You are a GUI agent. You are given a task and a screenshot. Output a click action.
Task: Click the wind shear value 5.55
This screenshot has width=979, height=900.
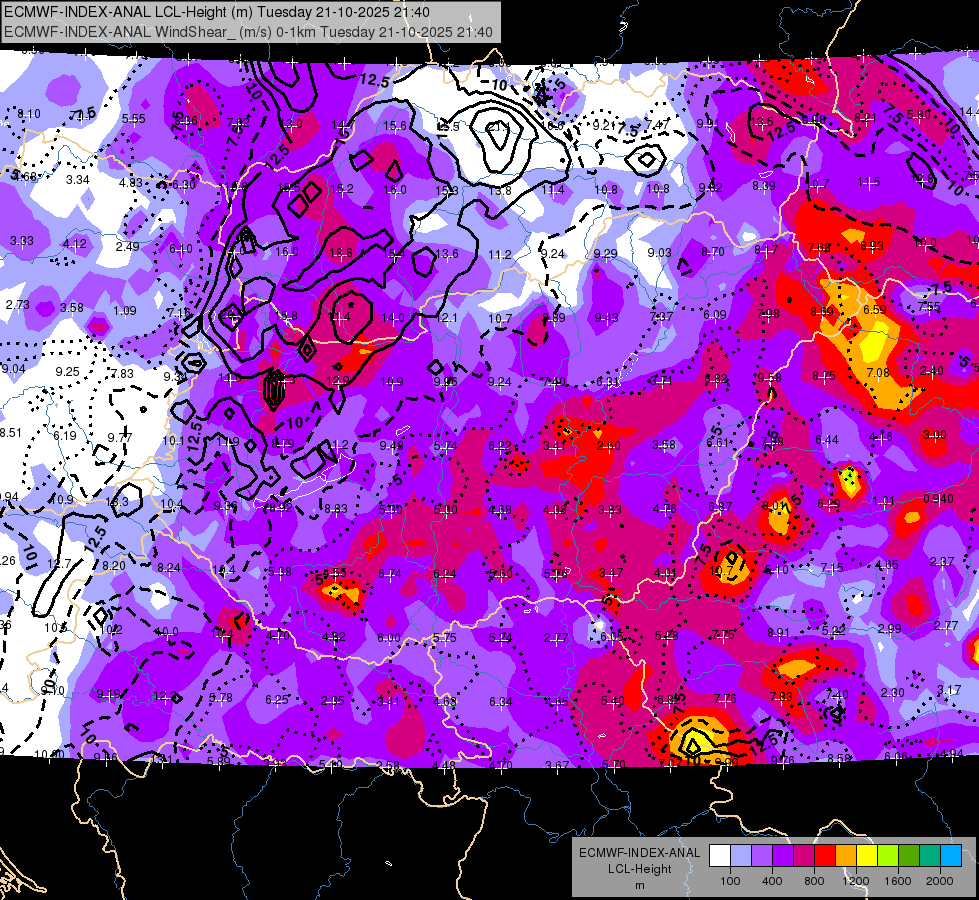(134, 118)
